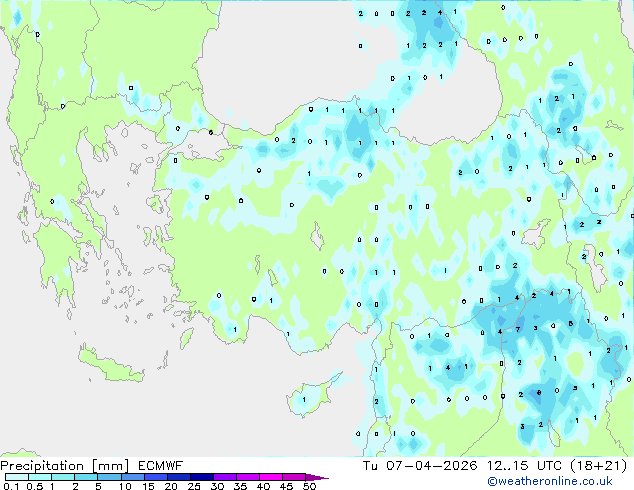The image size is (634, 490).
Task: Click the dark navy 25–30 mm legend swatch
Action: 202,477
